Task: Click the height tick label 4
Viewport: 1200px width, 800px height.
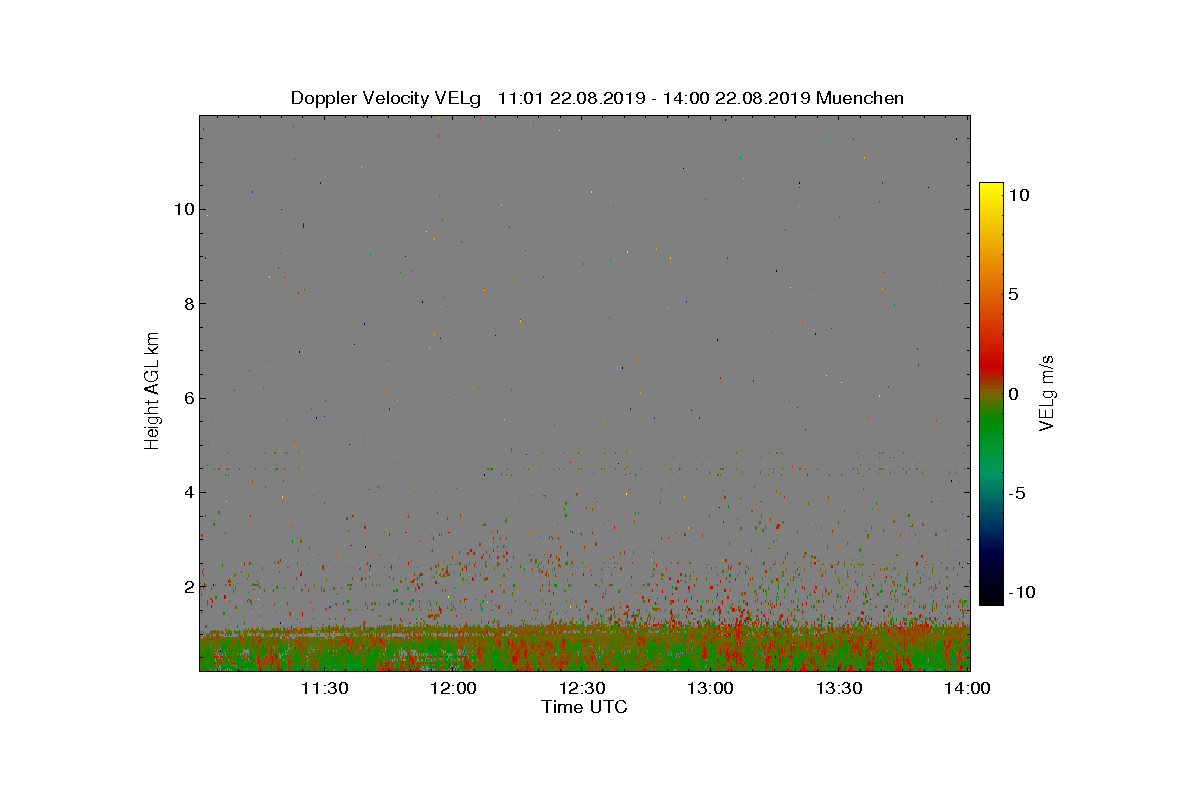Action: coord(187,492)
